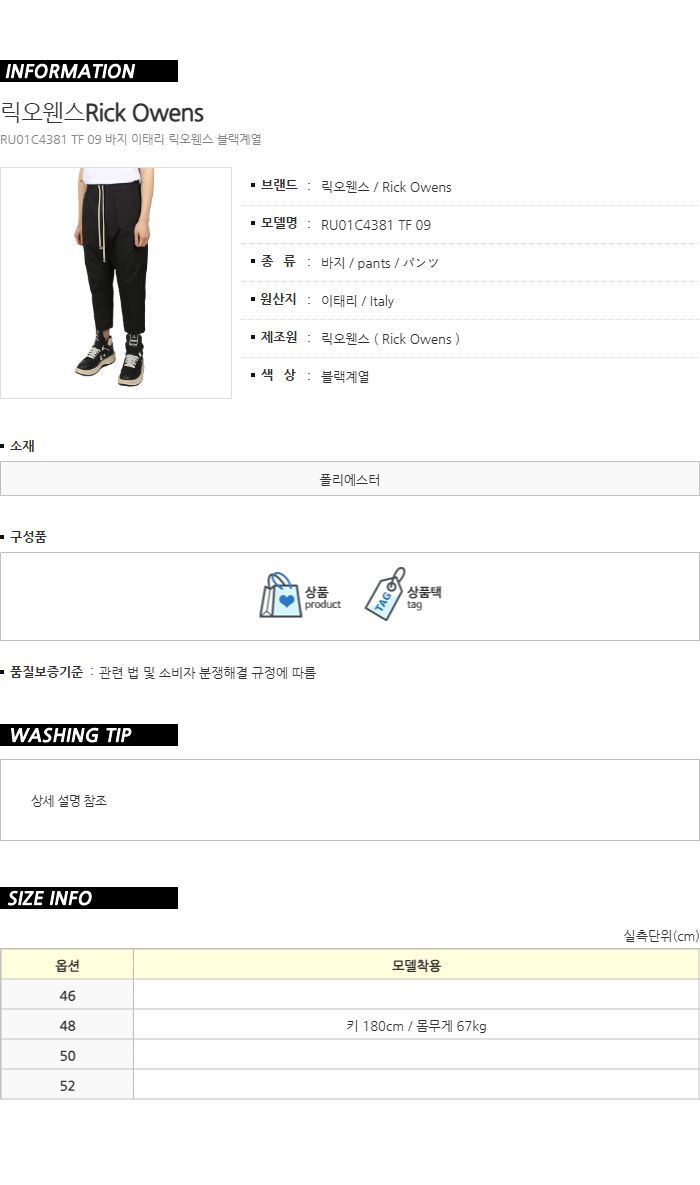Screen dimensions: 700x1185
Task: Select size 46 row in table
Action: point(350,995)
